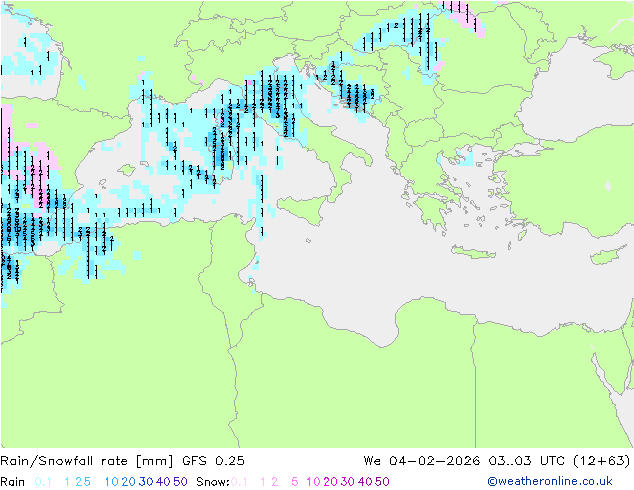This screenshot has height=490, width=634.
Task: Select the Rain 20 legend value
Action: tap(129, 482)
